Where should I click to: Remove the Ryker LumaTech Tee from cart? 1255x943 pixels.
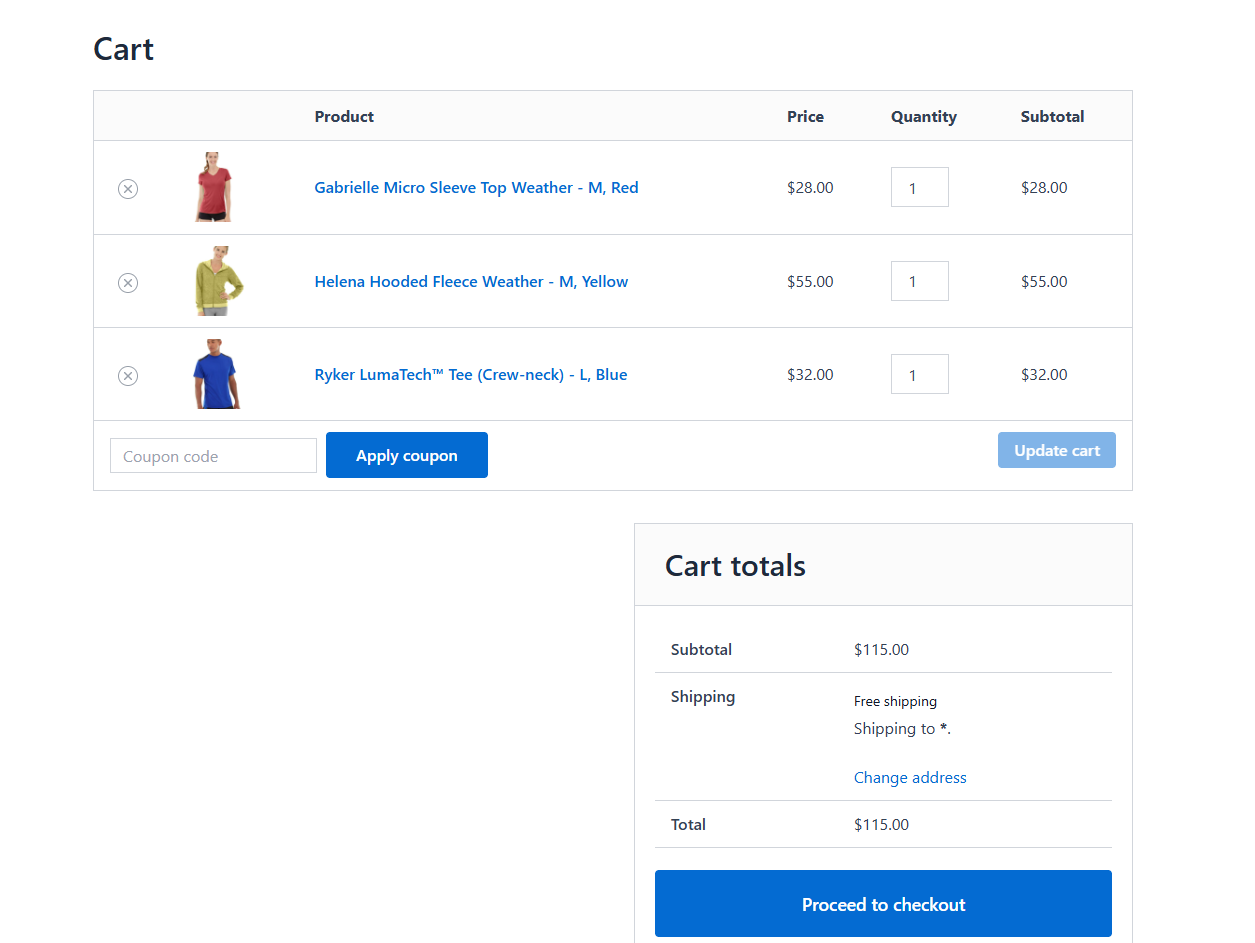click(x=127, y=375)
